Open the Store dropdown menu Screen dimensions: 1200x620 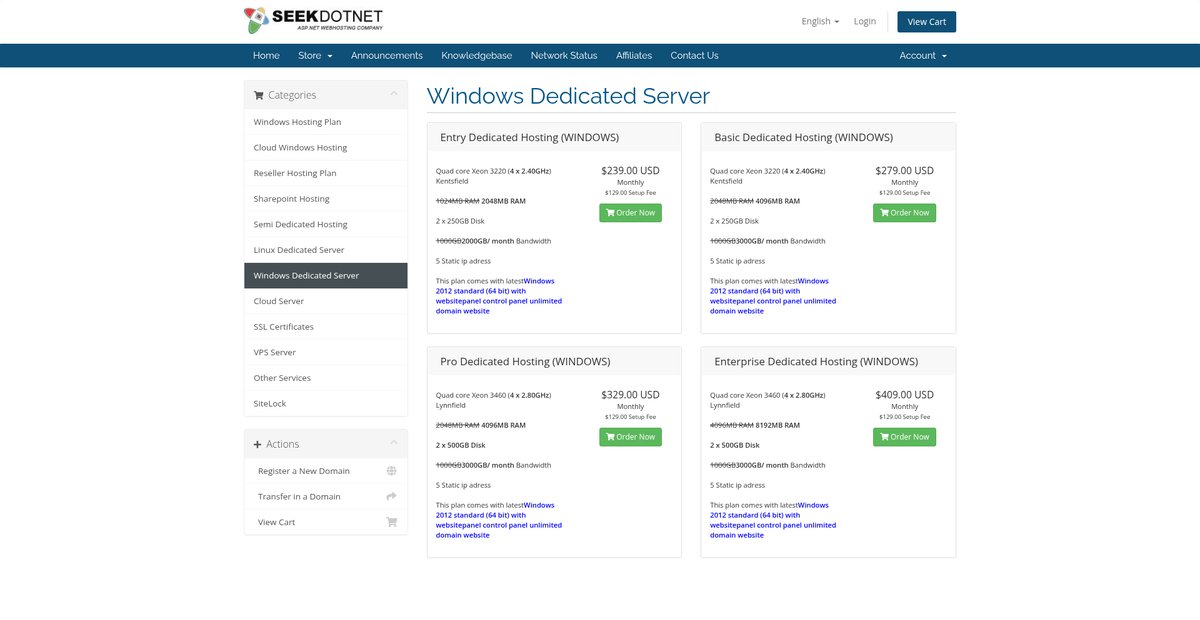click(315, 56)
